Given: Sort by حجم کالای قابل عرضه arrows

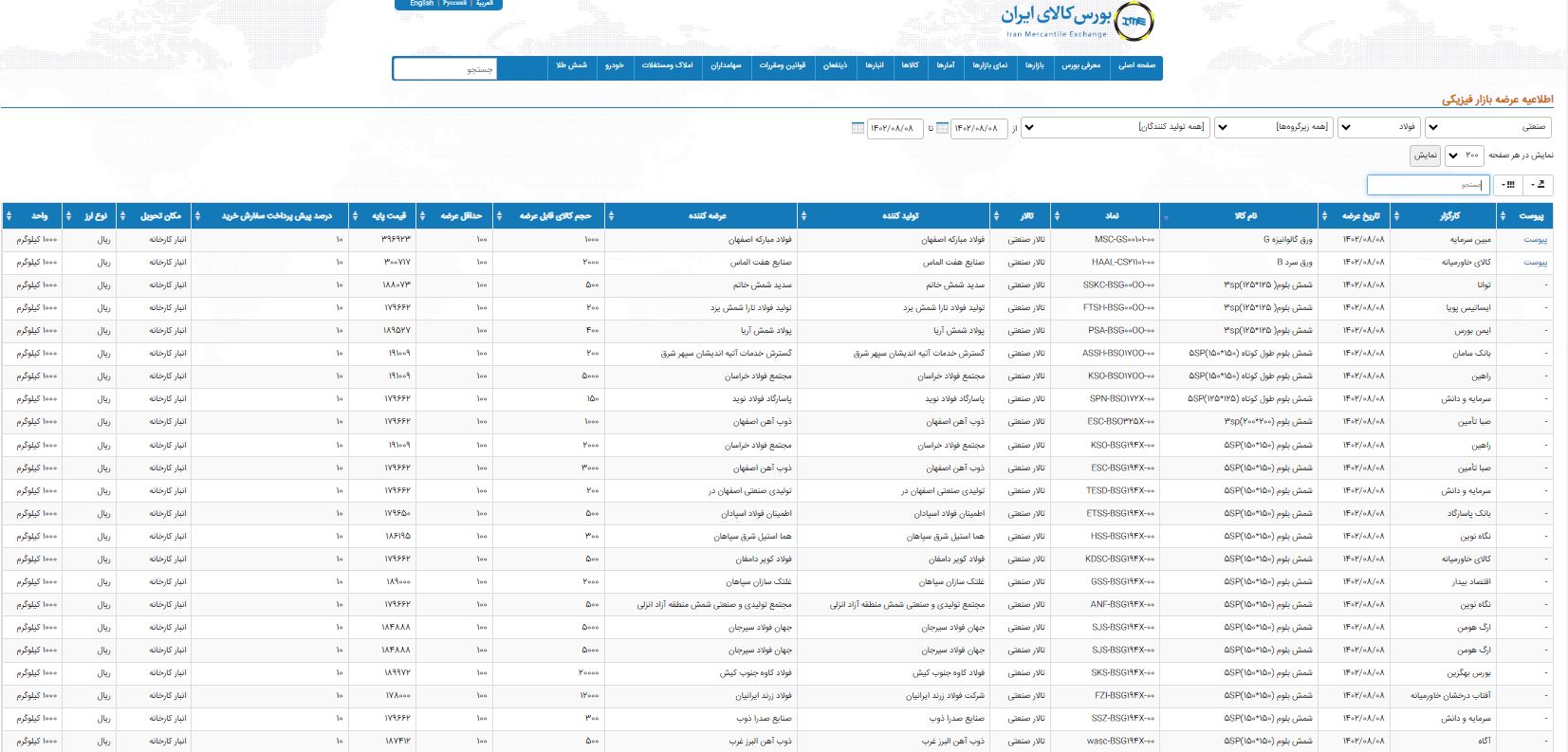Looking at the screenshot, I should click(501, 216).
